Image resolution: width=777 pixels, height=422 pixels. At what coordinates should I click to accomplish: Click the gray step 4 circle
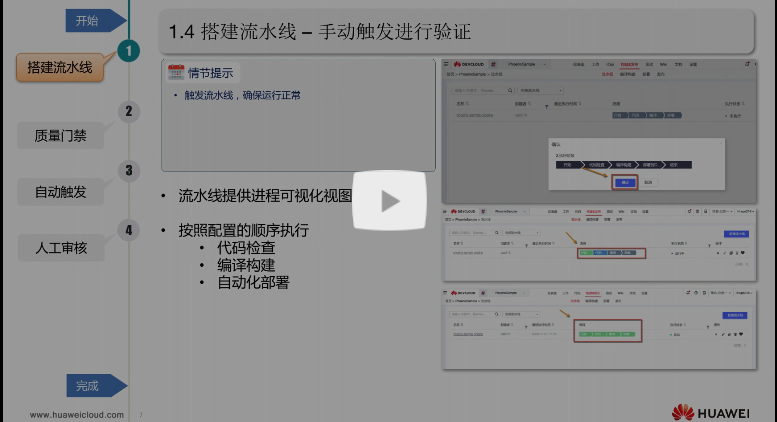[129, 230]
